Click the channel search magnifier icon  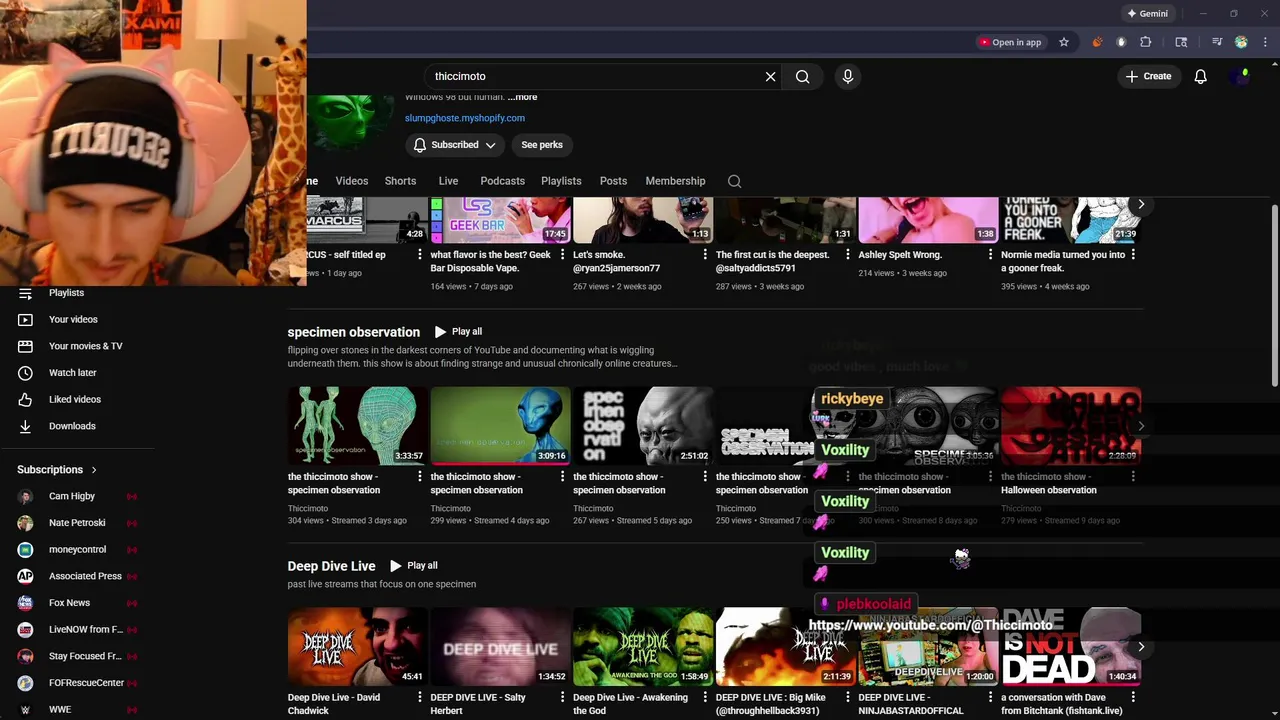(734, 181)
